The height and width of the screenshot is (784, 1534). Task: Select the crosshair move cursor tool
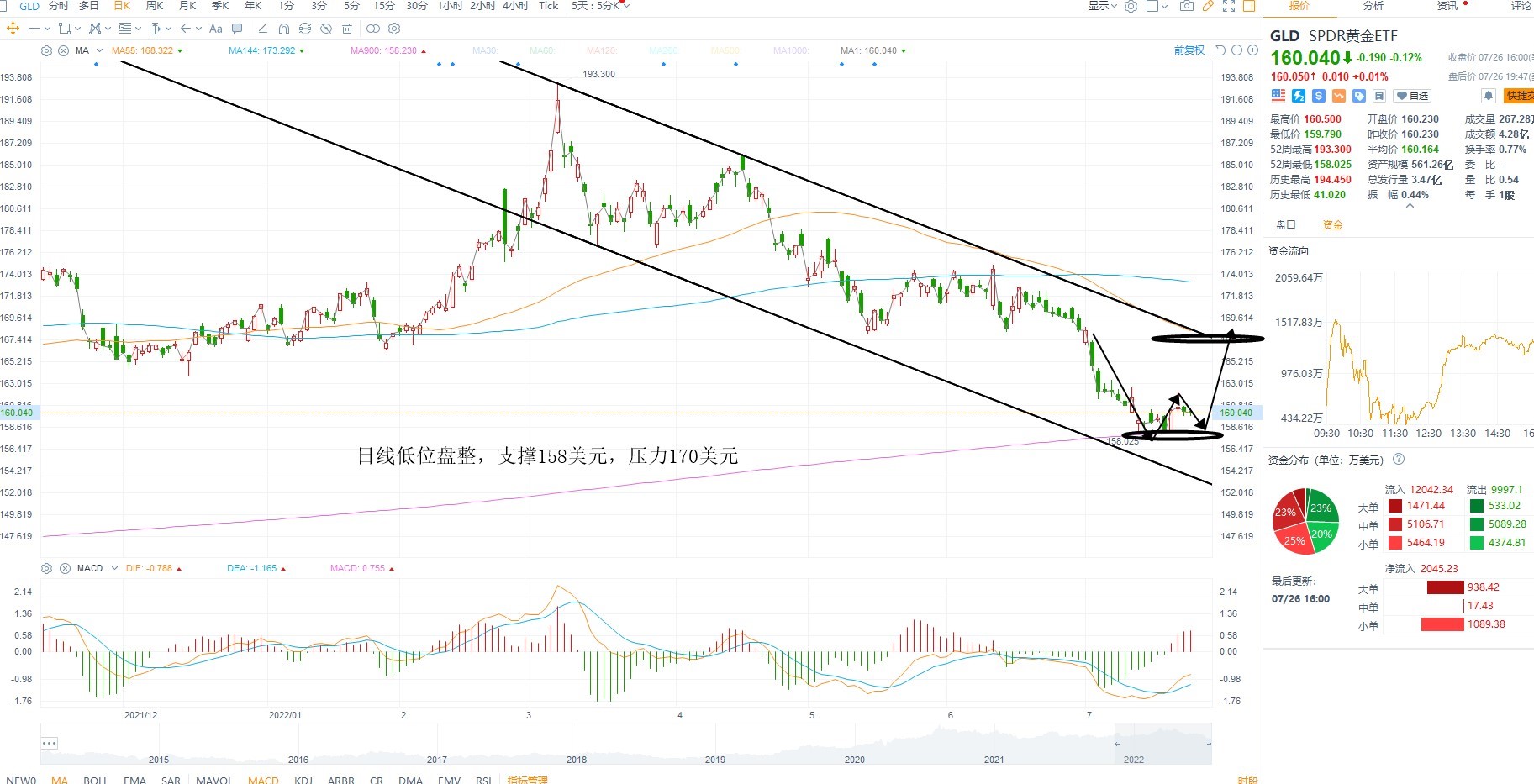pyautogui.click(x=13, y=29)
